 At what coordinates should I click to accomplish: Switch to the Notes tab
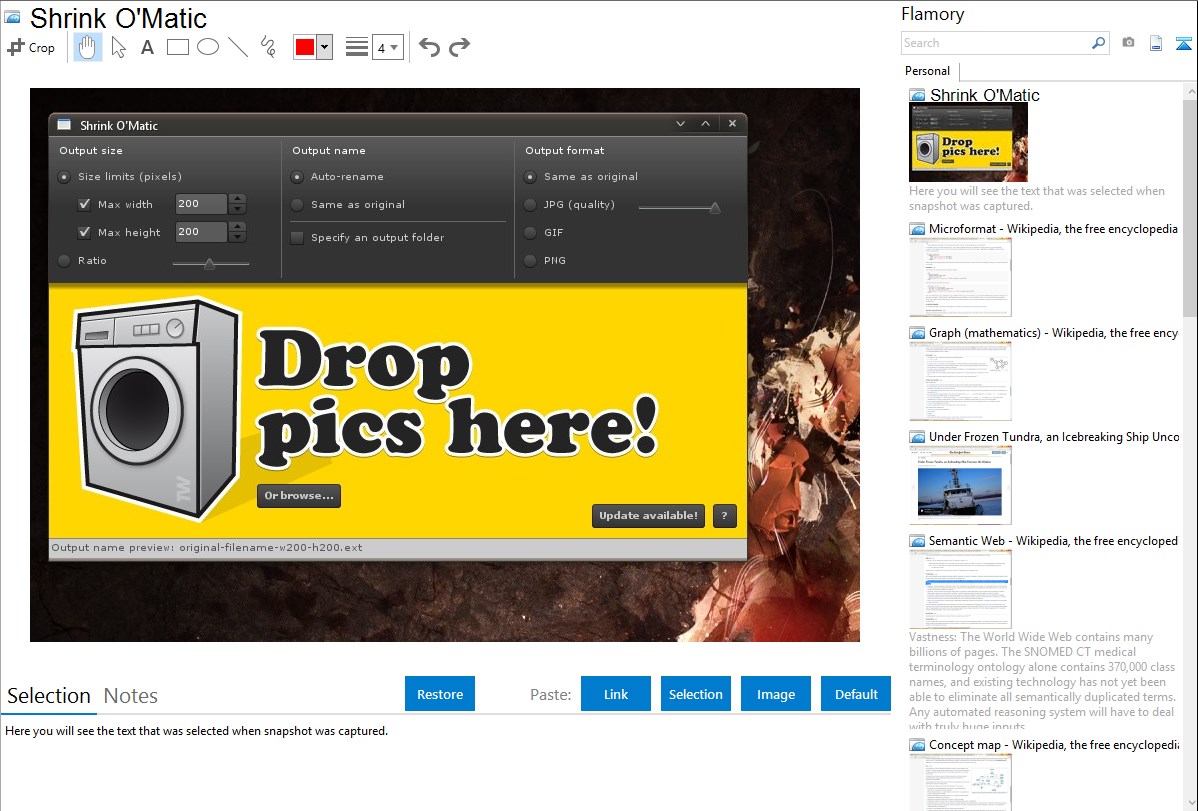point(131,696)
